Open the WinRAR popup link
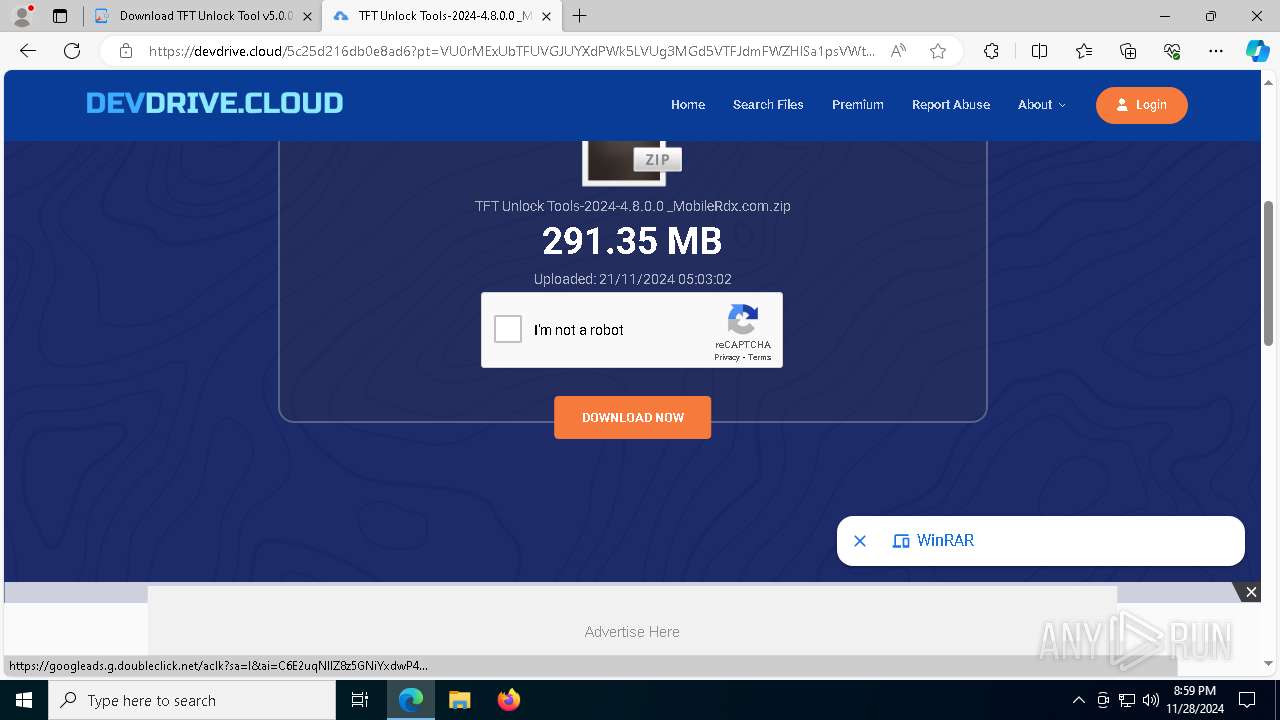Viewport: 1280px width, 720px height. (945, 540)
